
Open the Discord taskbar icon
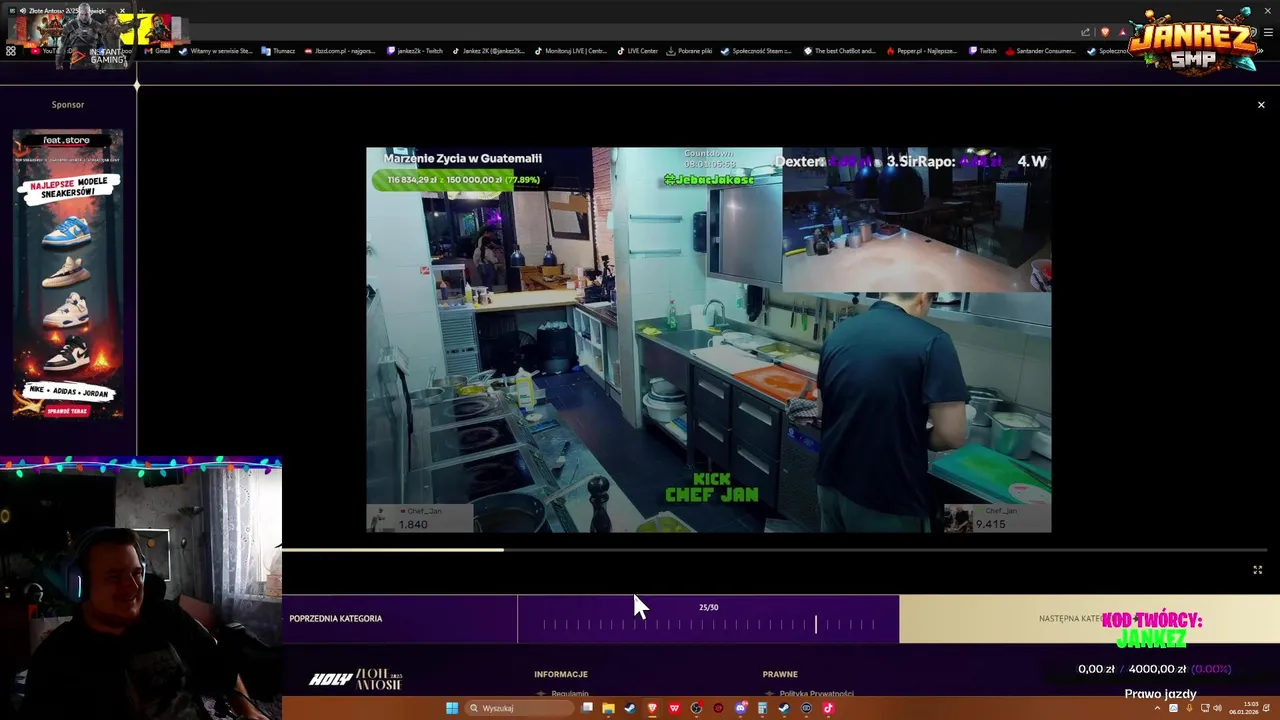click(x=740, y=708)
